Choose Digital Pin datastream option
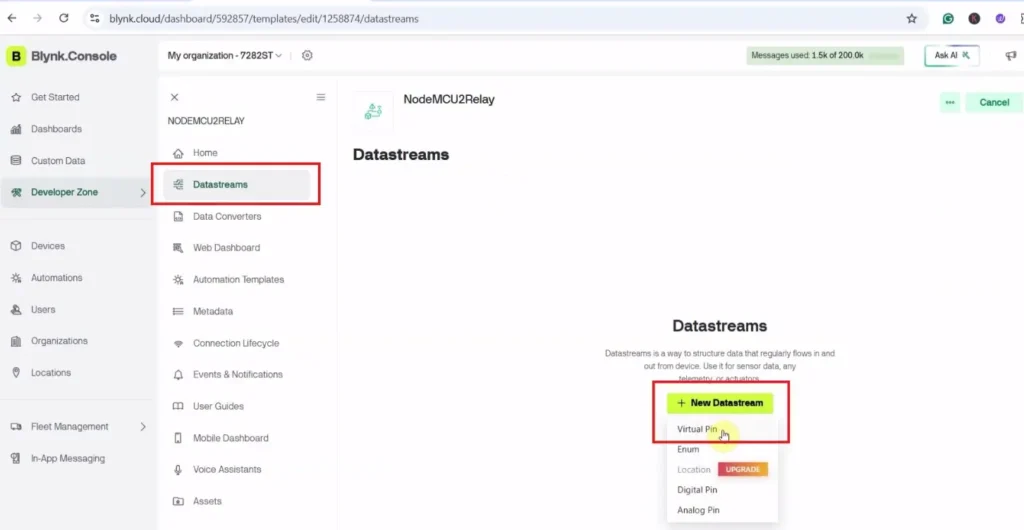 (x=697, y=490)
